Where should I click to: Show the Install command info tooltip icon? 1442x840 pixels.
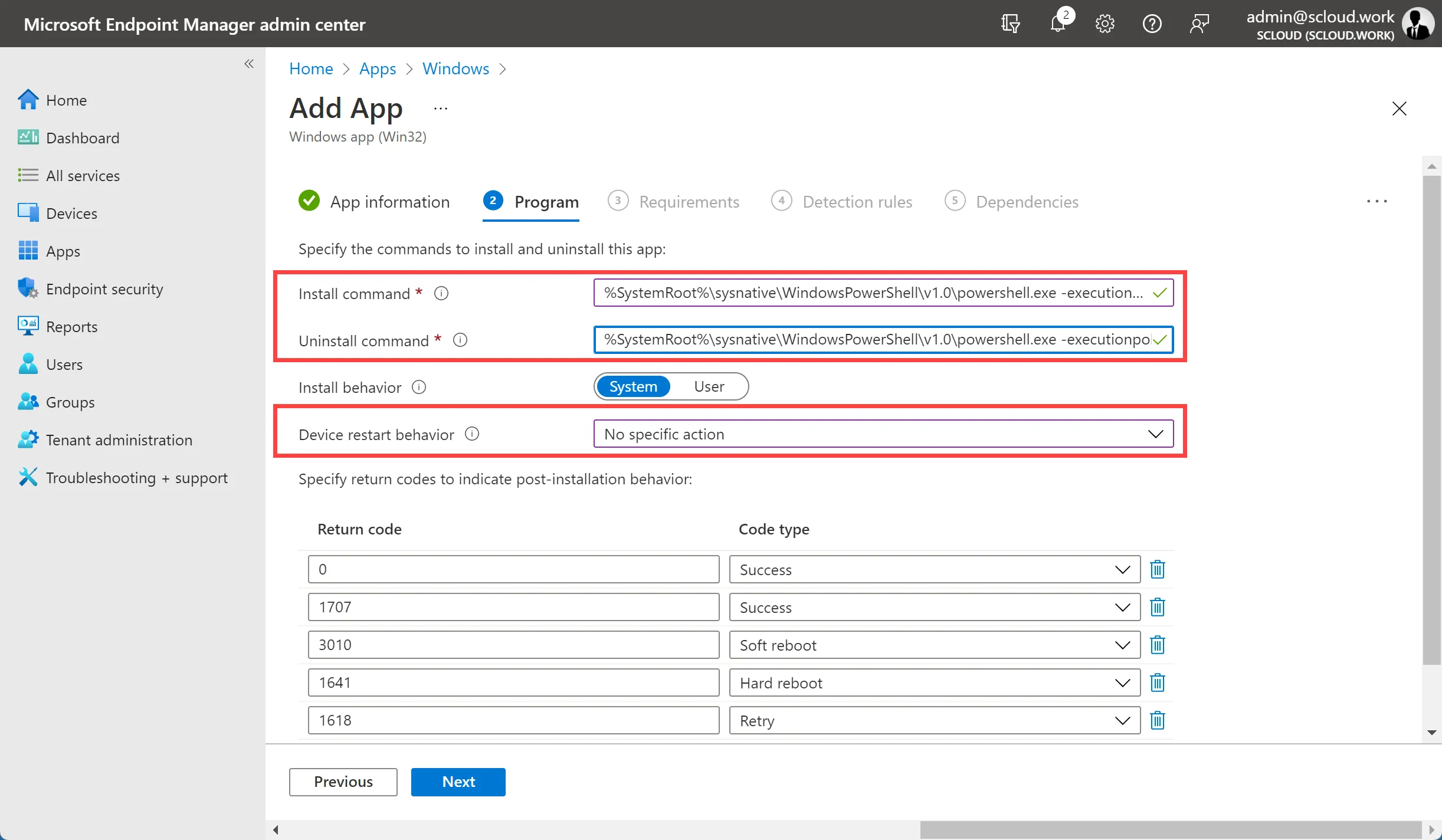(x=441, y=293)
